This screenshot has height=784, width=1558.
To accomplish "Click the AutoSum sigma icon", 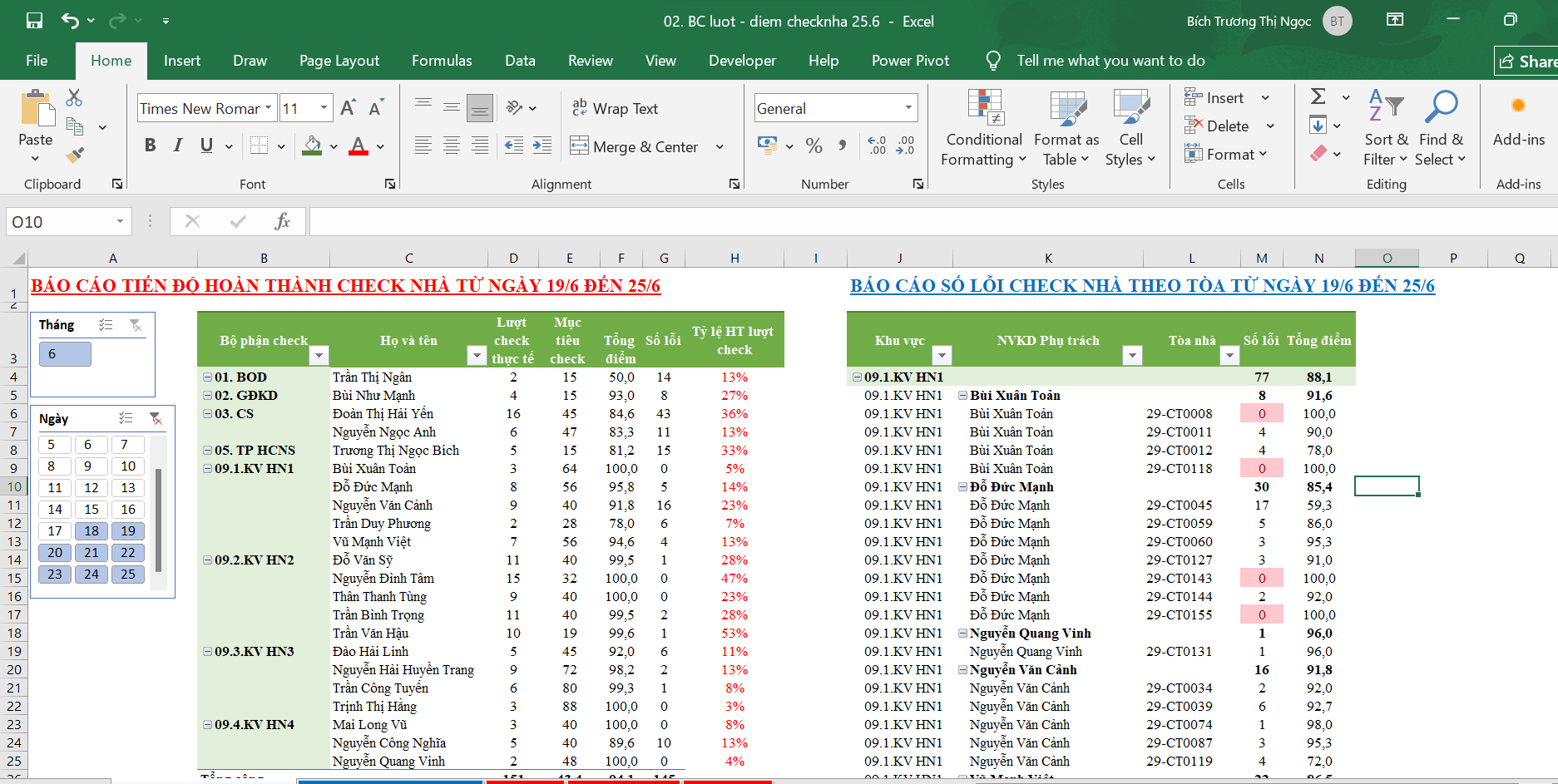I will point(1318,97).
